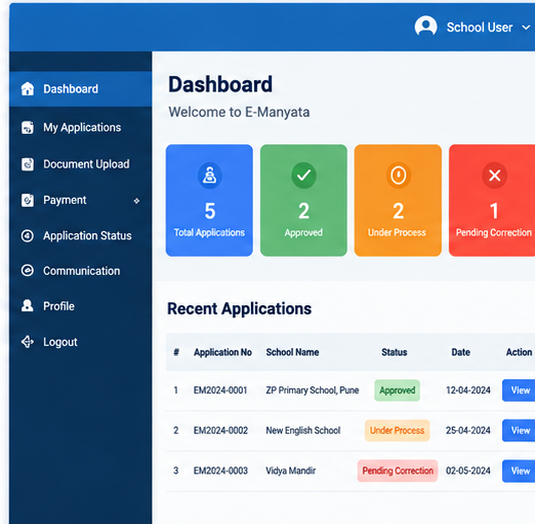Click the Under Process card label
This screenshot has width=535, height=524.
(397, 233)
